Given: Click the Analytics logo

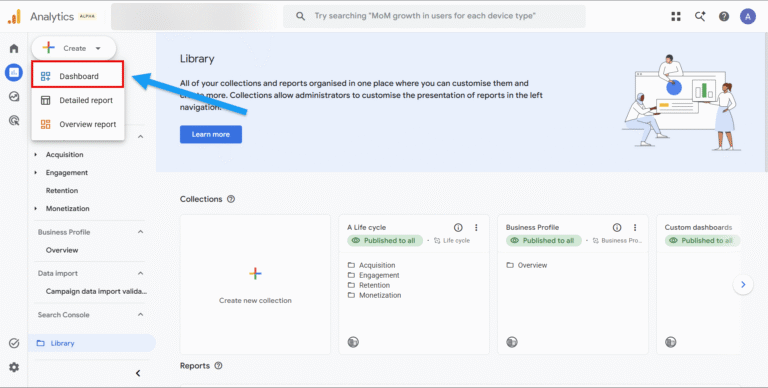Looking at the screenshot, I should tap(14, 17).
